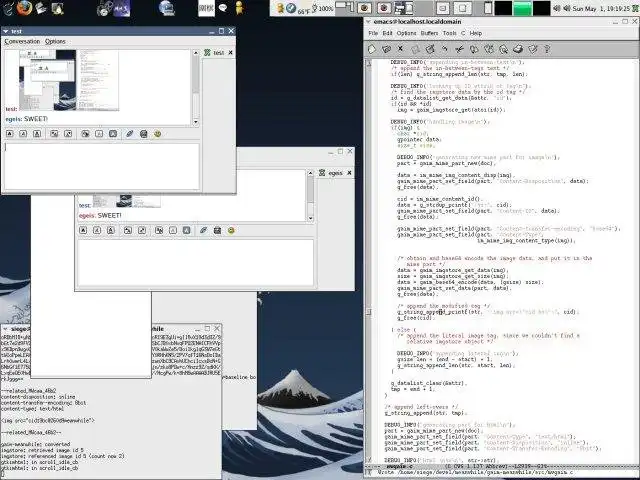This screenshot has height=480, width=640.
Task: Click the date and time clock in panel
Action: pos(600,8)
